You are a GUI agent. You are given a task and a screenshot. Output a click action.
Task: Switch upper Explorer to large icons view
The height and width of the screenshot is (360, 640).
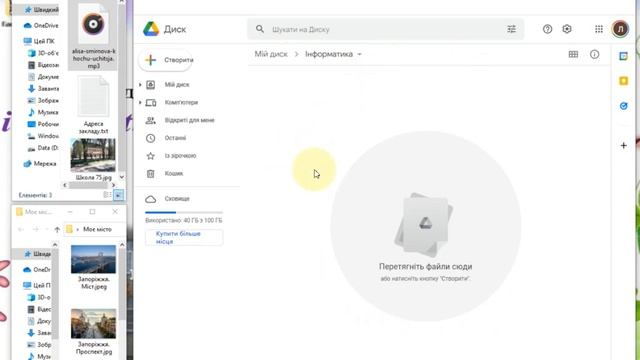118,195
